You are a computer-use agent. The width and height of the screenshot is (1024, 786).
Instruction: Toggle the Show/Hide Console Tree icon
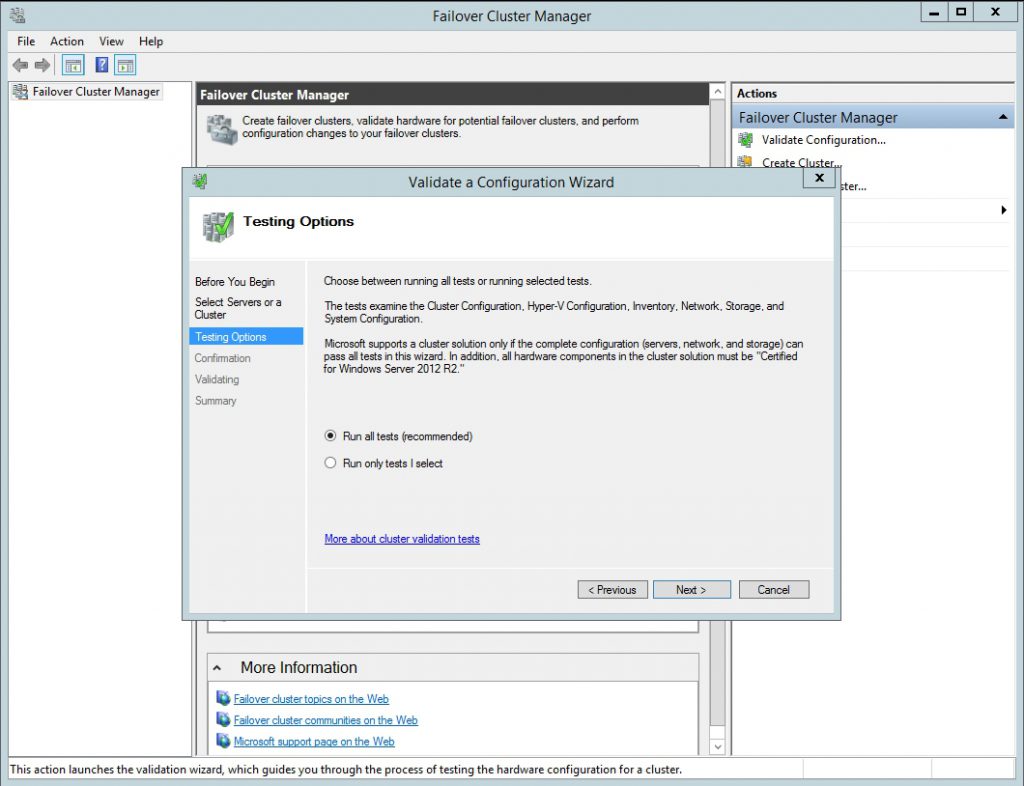[73, 65]
